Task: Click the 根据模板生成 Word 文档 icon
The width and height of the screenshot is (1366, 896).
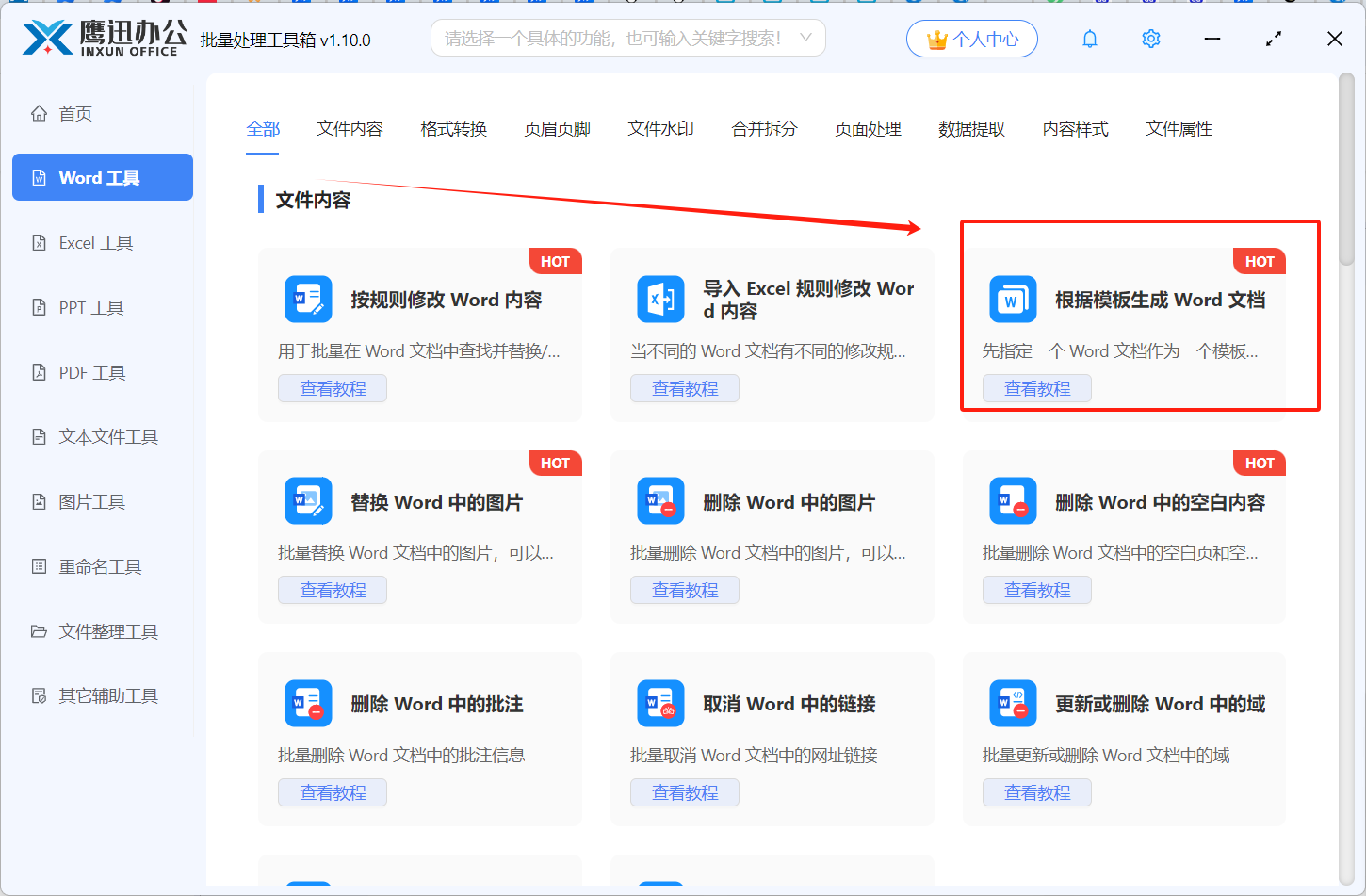Action: pyautogui.click(x=1013, y=300)
